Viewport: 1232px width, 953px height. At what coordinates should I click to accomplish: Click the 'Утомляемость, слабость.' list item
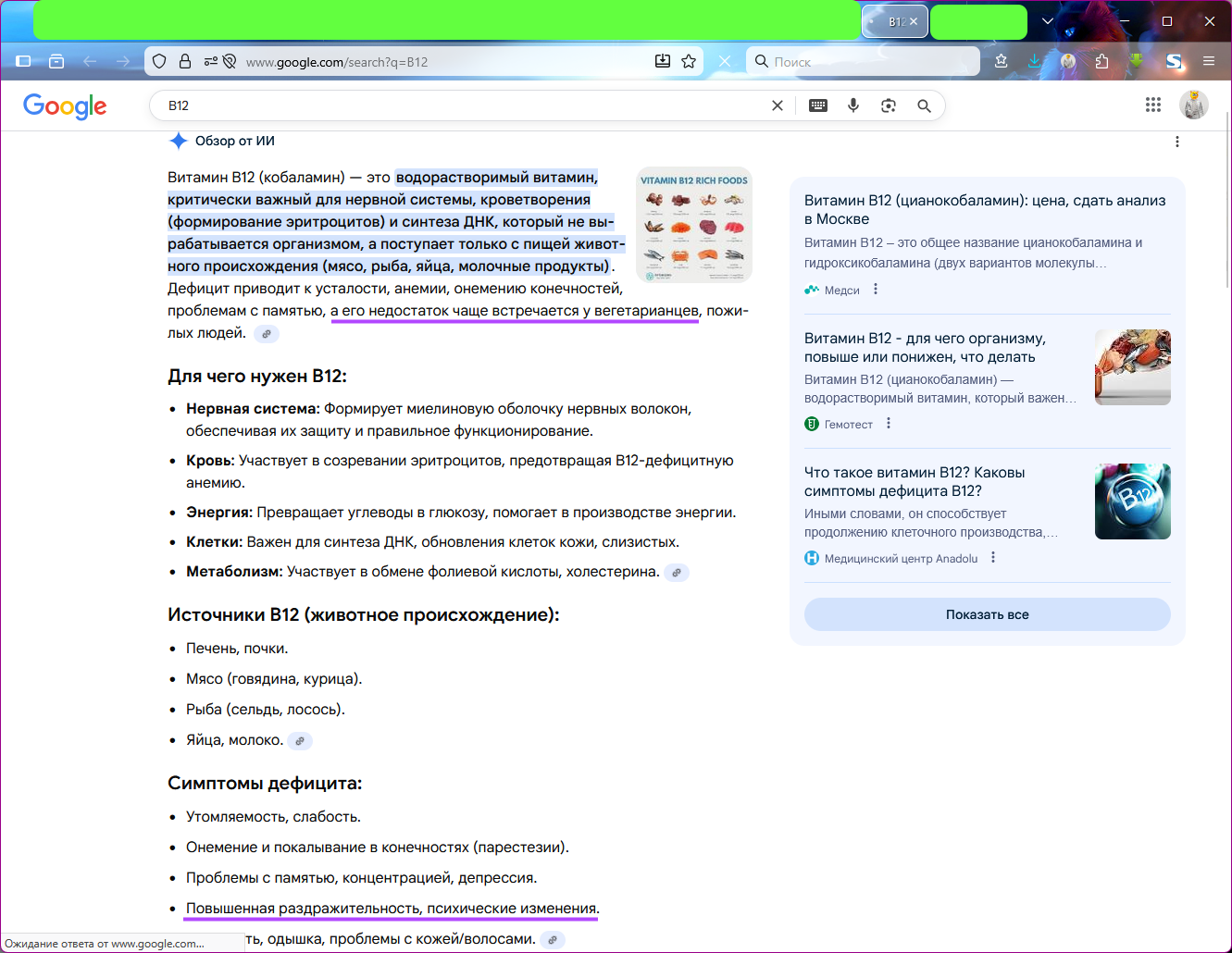tap(273, 817)
